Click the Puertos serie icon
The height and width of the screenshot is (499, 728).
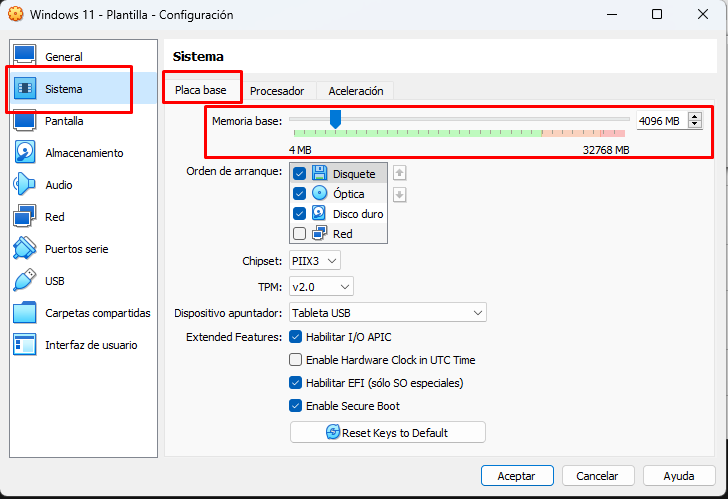25,249
